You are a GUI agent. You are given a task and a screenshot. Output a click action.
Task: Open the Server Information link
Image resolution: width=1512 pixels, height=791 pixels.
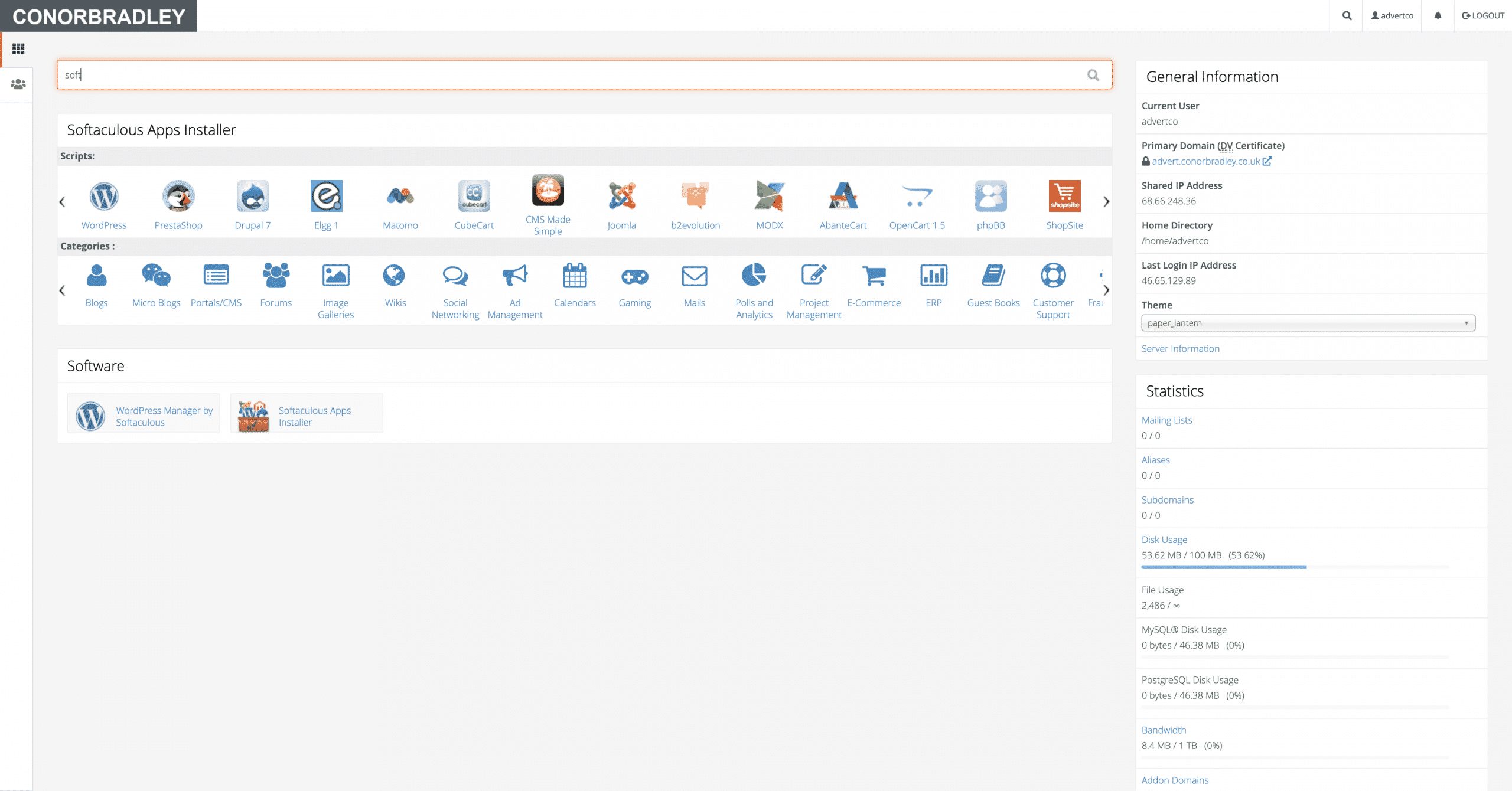[x=1180, y=349]
